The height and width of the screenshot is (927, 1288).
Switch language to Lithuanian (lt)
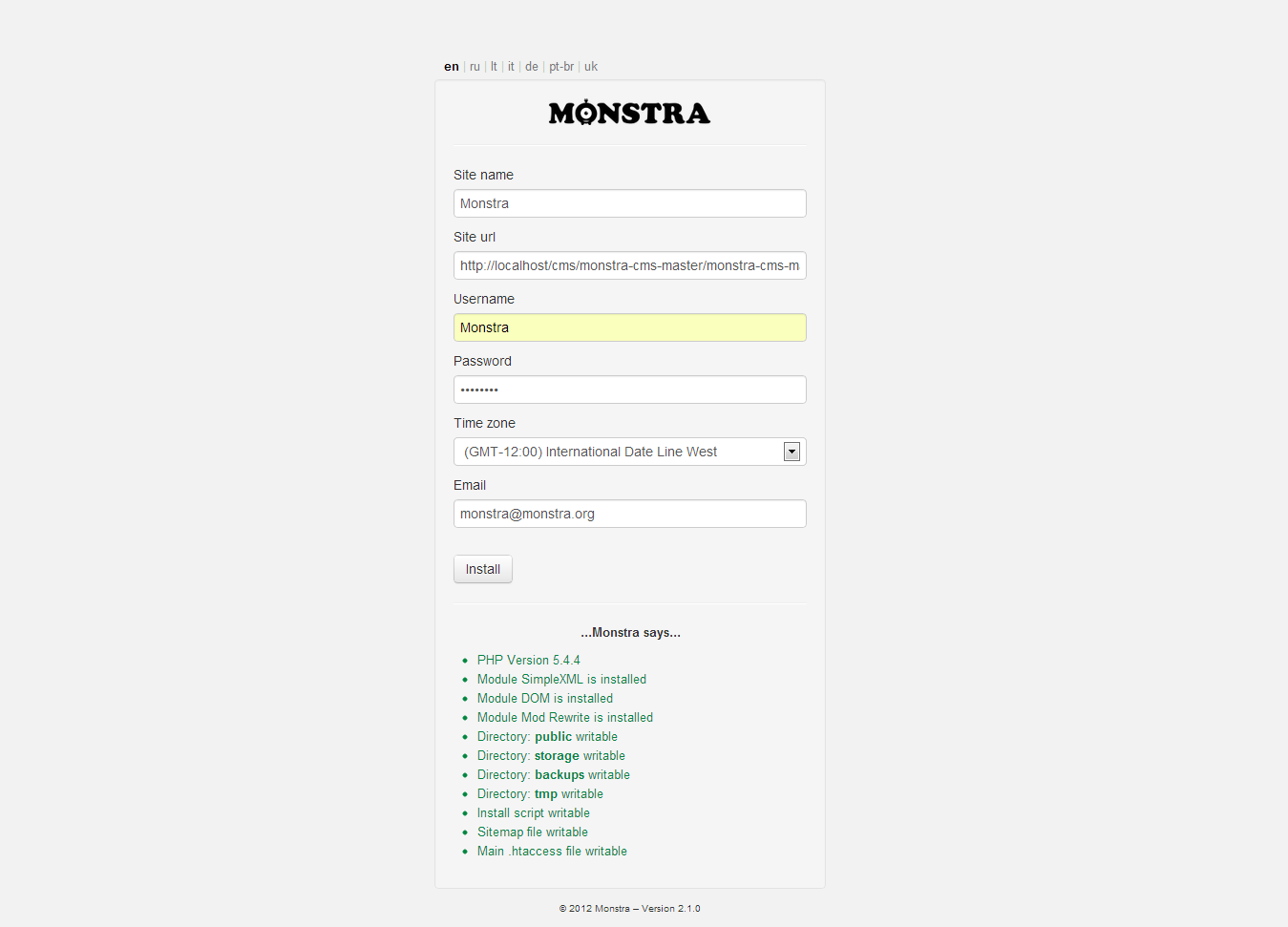pyautogui.click(x=494, y=67)
